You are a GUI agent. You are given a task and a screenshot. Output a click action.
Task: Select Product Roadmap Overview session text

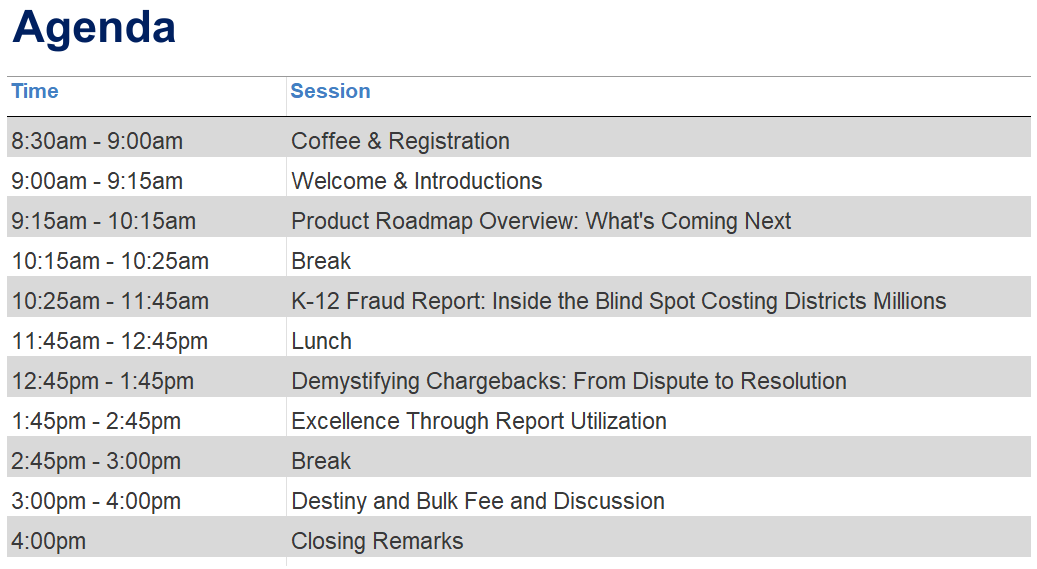point(541,221)
